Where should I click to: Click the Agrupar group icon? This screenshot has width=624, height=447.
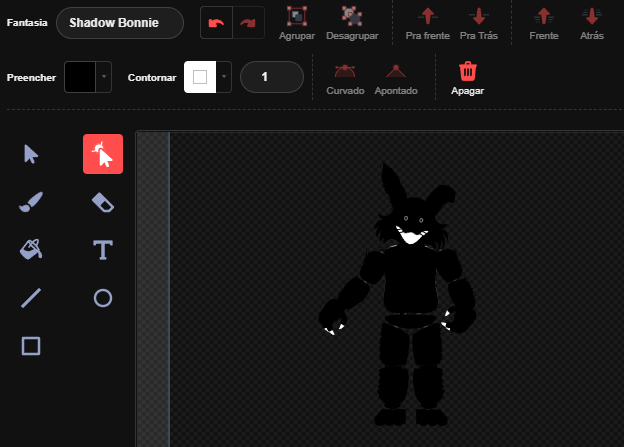(x=297, y=16)
